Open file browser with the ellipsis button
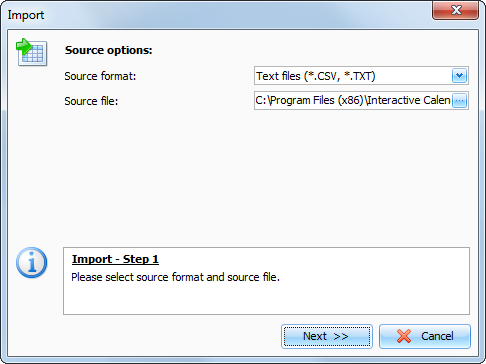Image resolution: width=486 pixels, height=364 pixels. click(460, 100)
